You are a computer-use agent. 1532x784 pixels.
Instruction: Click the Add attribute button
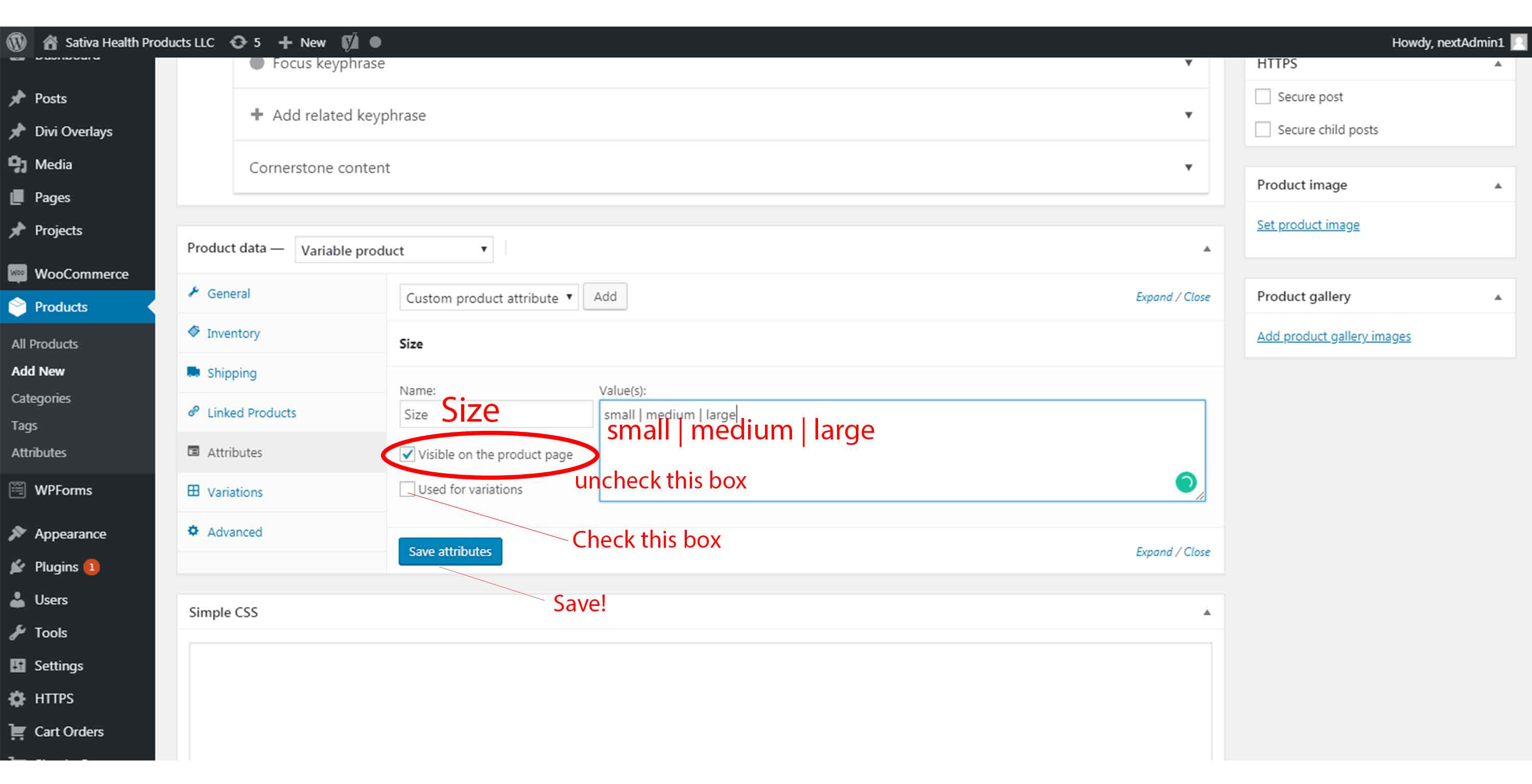point(605,296)
